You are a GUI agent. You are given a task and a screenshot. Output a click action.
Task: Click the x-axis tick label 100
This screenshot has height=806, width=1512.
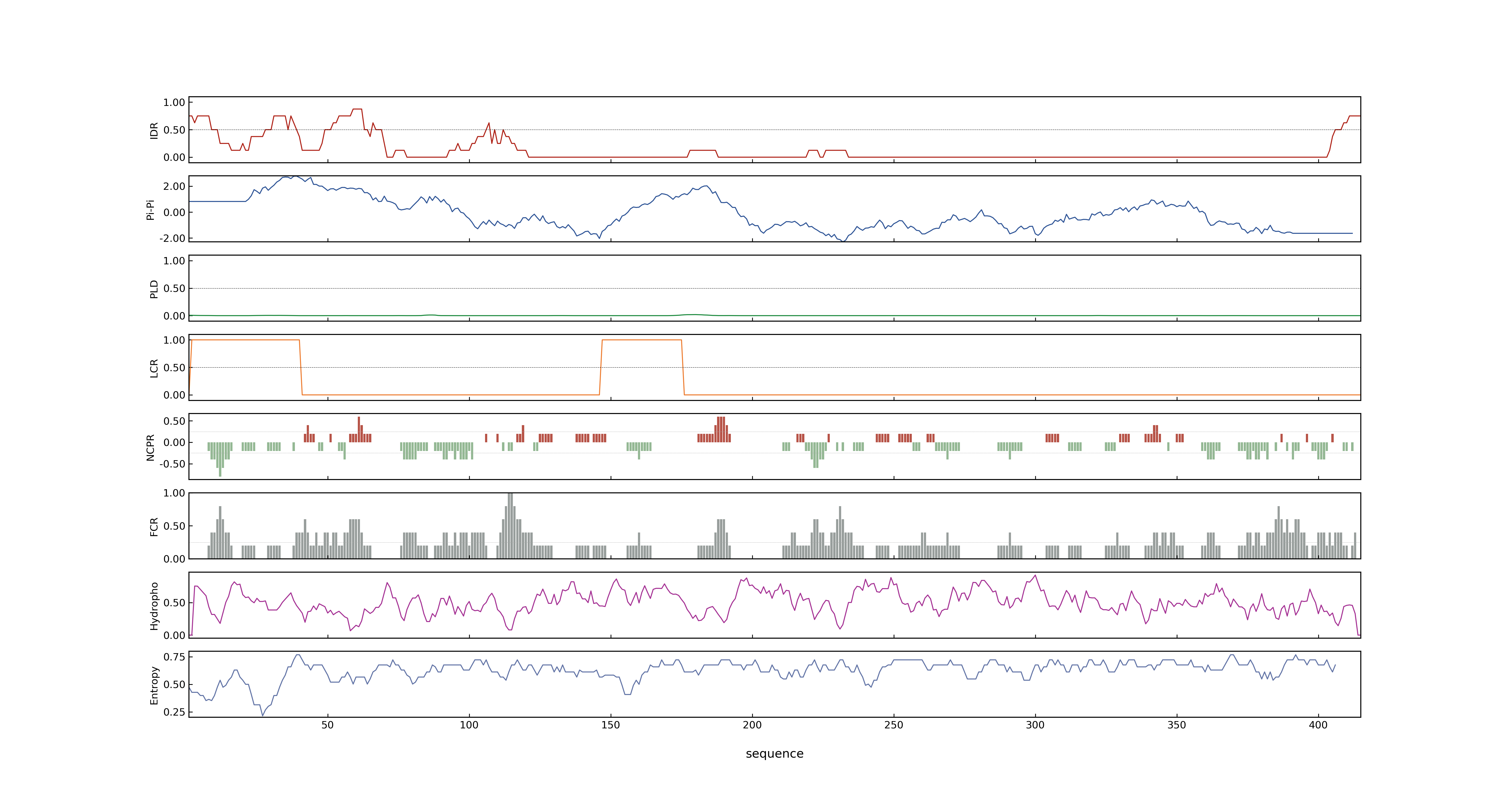coord(469,725)
